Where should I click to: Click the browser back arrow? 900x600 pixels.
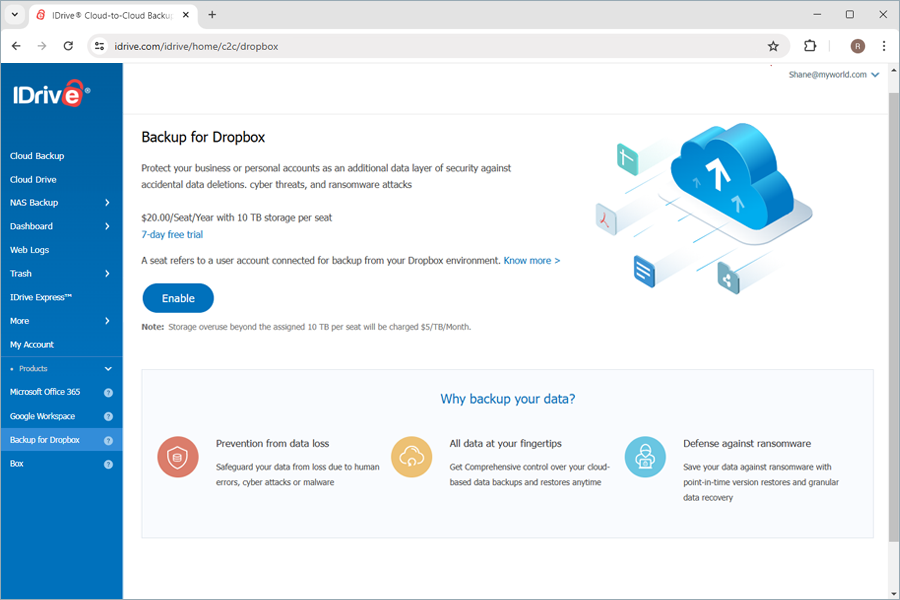(16, 46)
